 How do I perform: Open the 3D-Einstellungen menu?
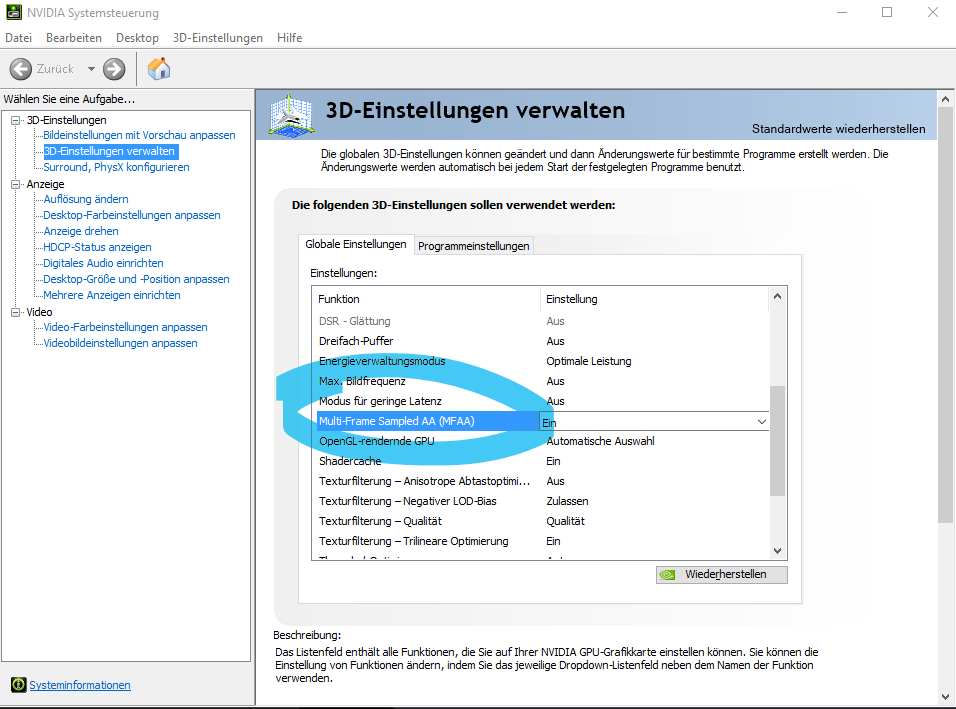(218, 38)
